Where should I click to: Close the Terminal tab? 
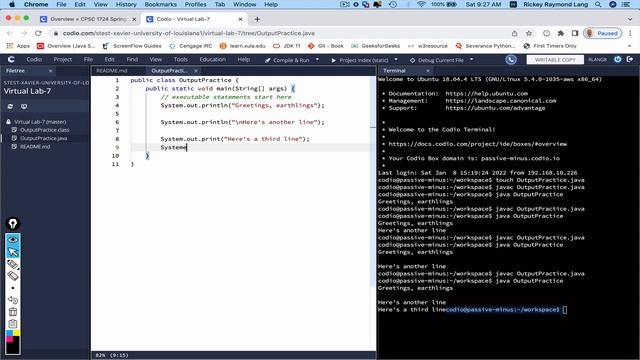tap(427, 71)
